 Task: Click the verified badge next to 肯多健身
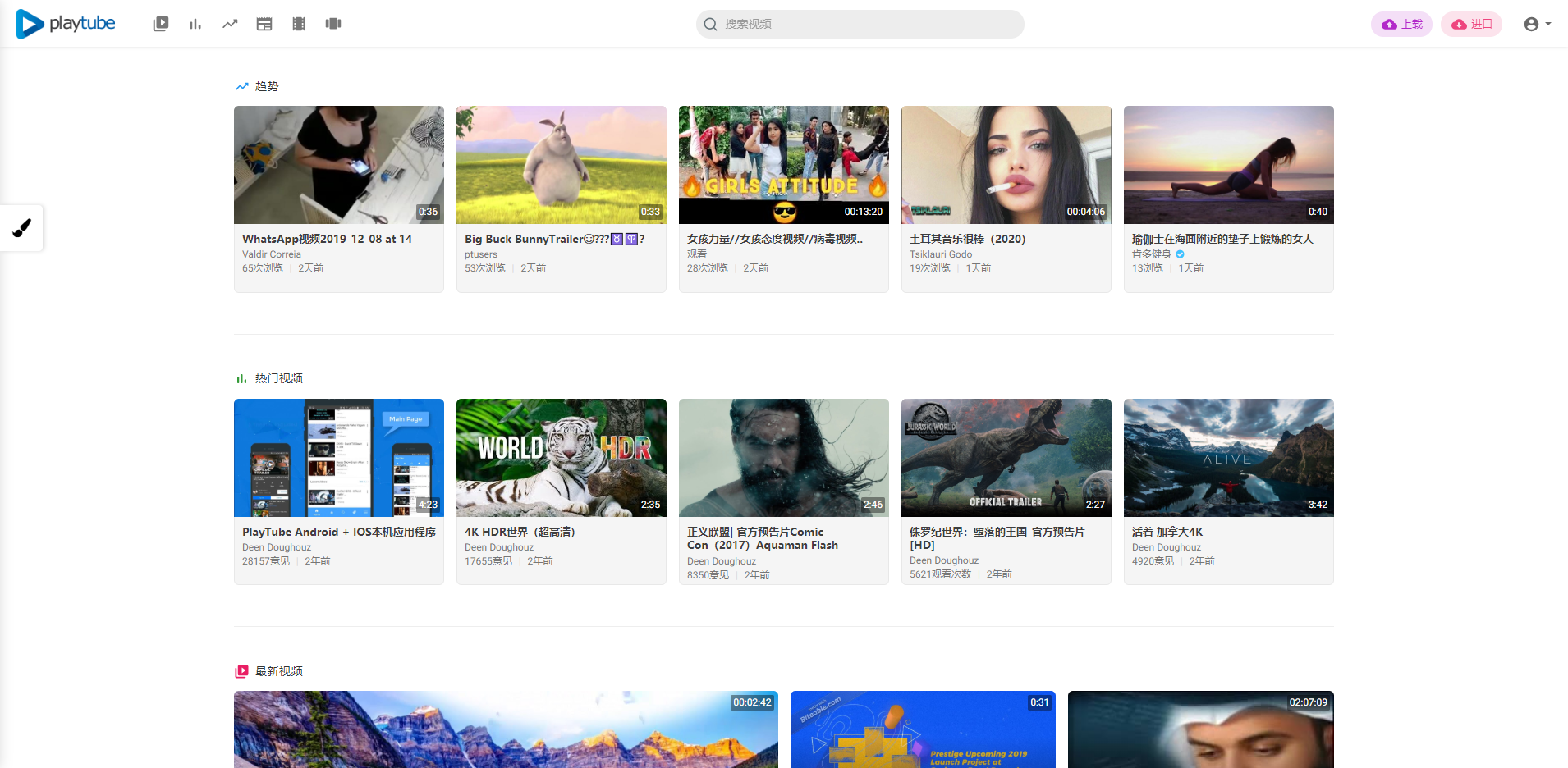point(1180,254)
